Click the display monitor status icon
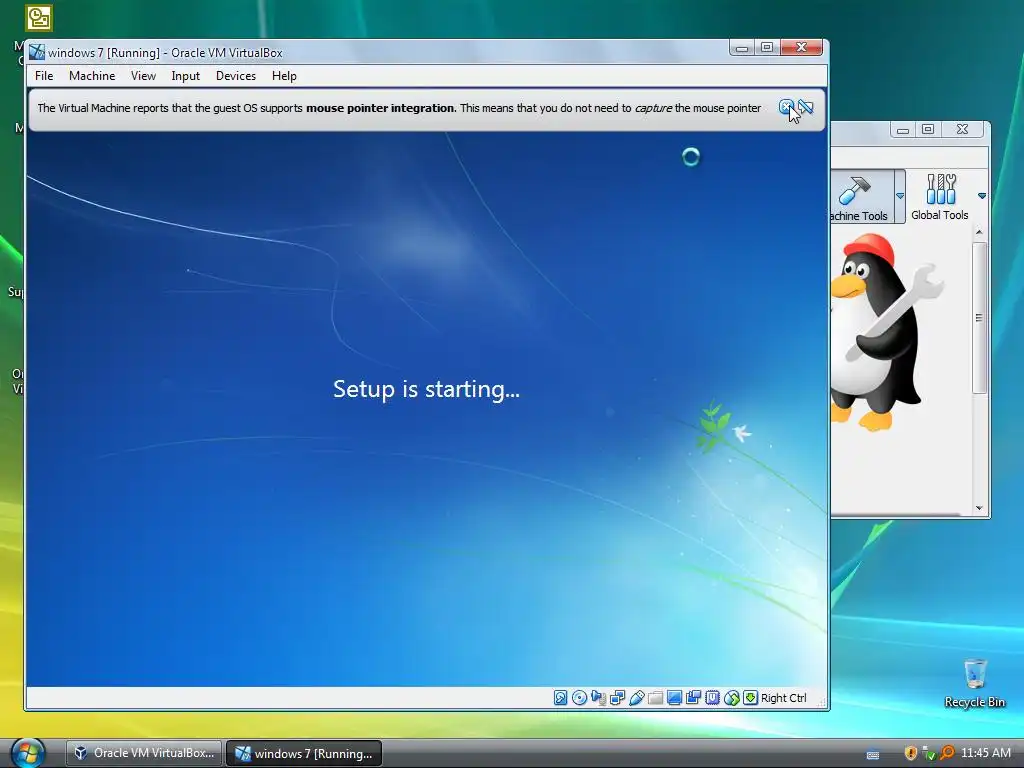This screenshot has height=768, width=1024. [x=674, y=698]
